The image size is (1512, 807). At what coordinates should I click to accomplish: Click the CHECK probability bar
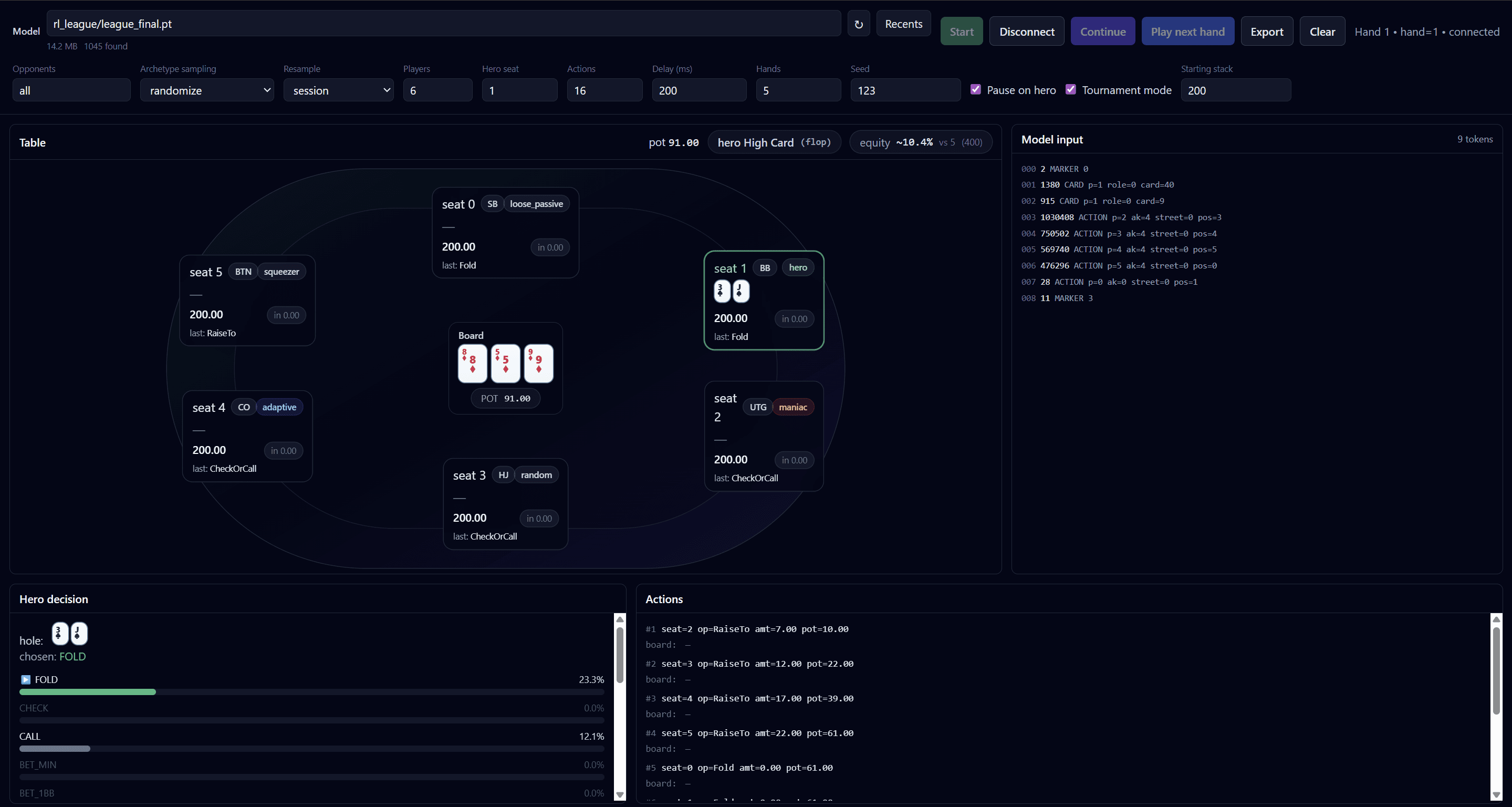[311, 720]
